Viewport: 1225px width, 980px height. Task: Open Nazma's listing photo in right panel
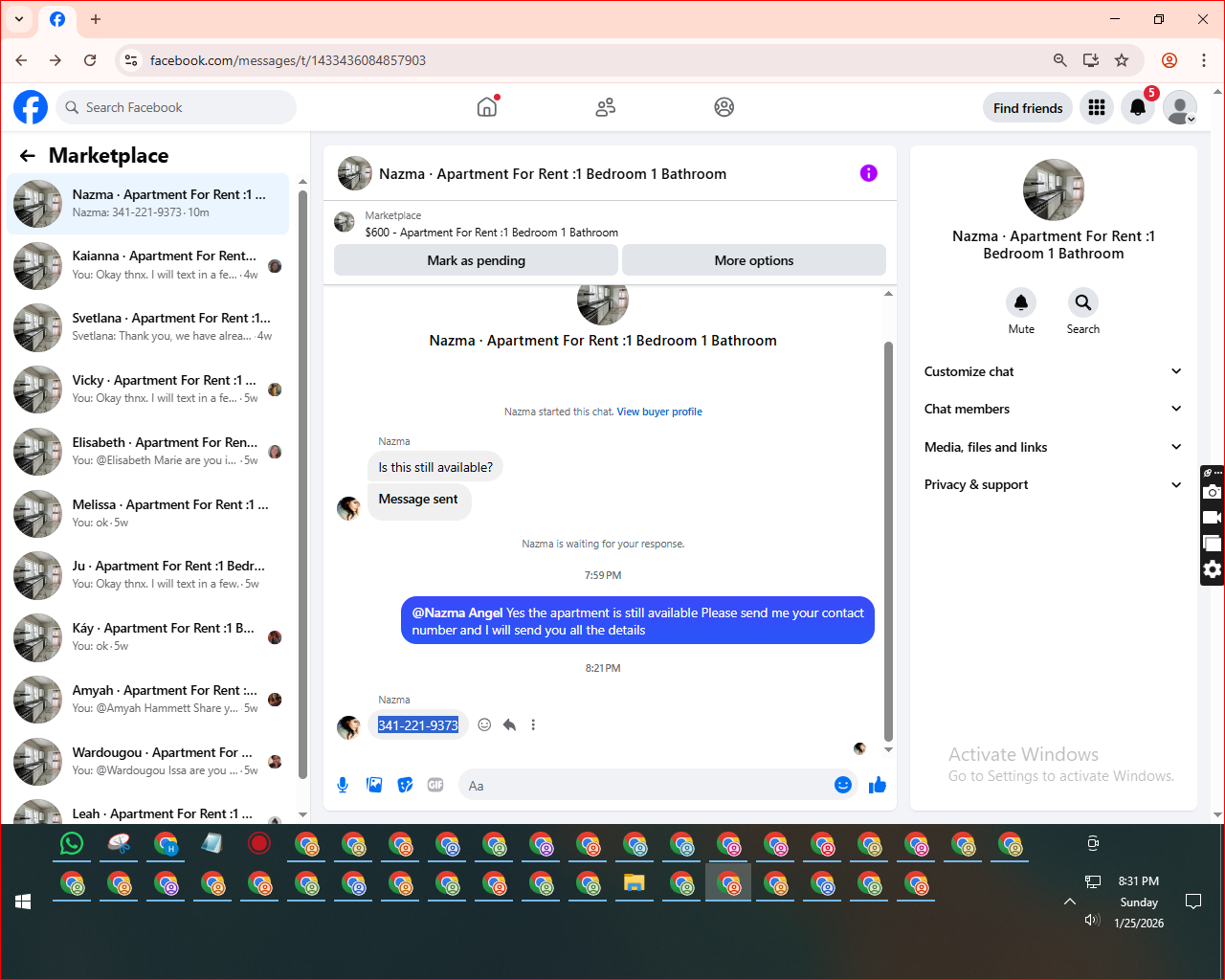pos(1054,189)
